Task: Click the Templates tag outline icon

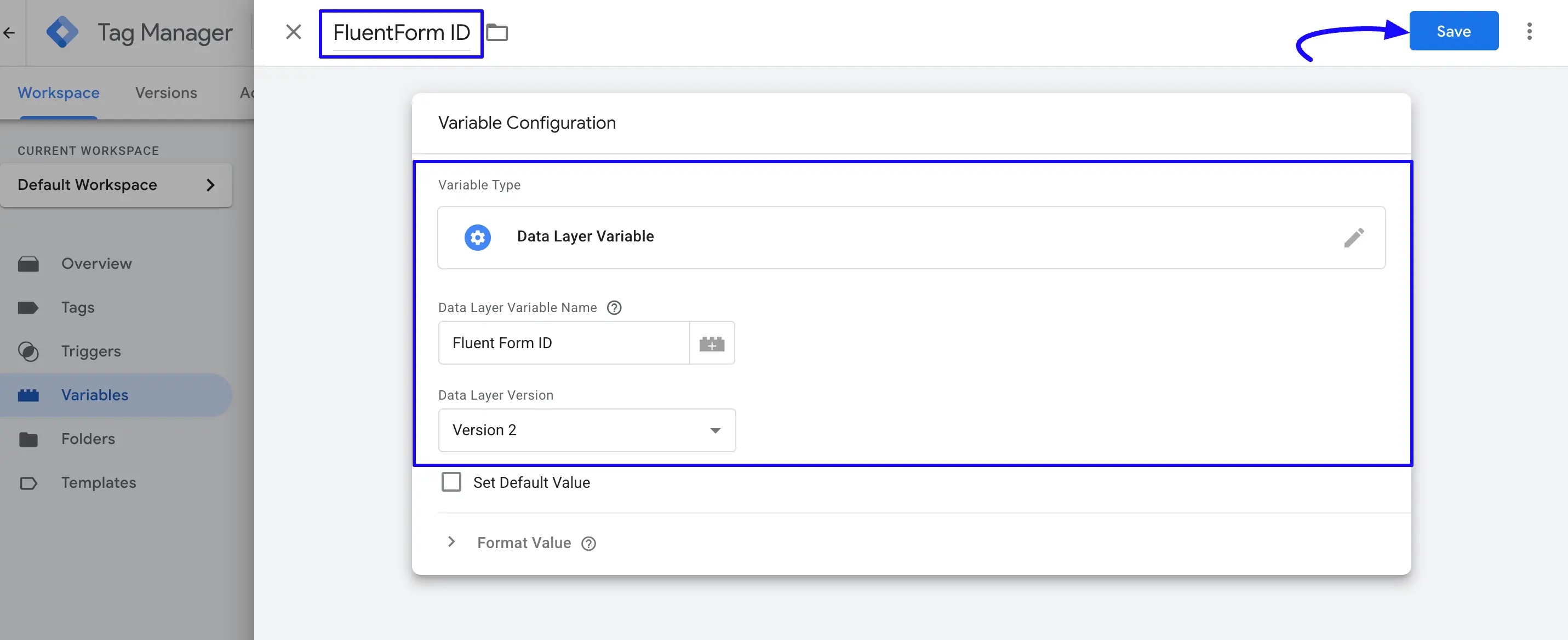Action: (28, 483)
